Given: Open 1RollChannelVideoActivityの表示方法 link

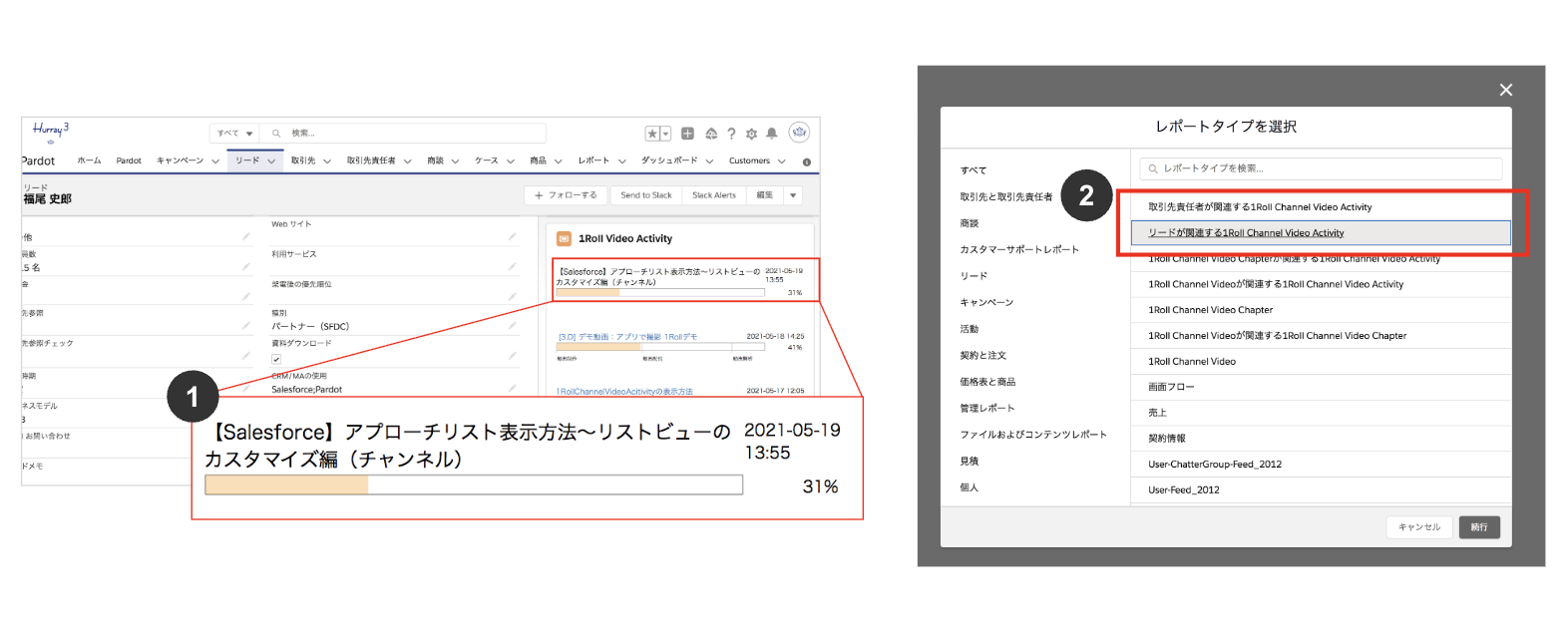Looking at the screenshot, I should 624,392.
